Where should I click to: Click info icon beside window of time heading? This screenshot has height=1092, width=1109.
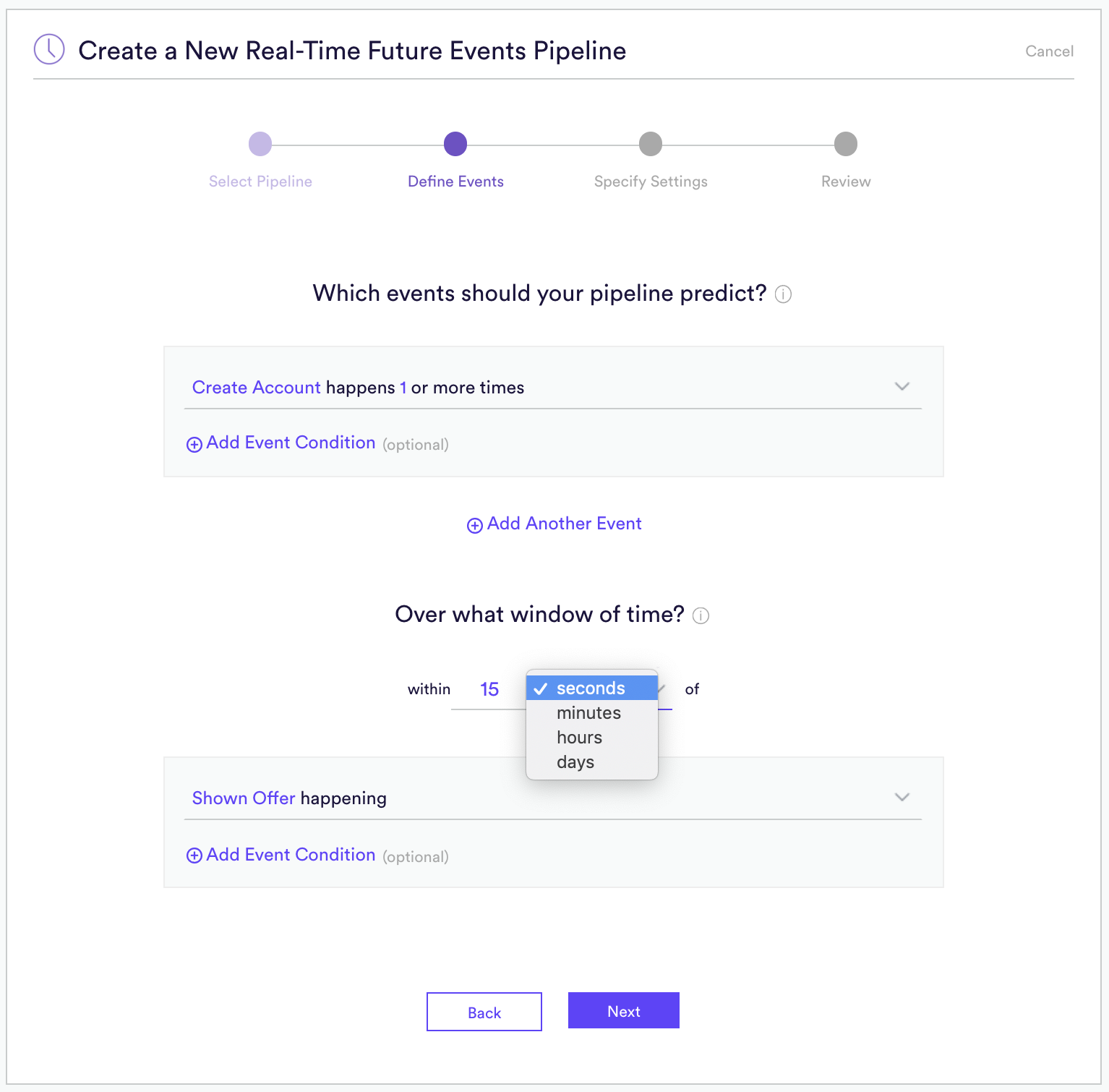click(701, 615)
